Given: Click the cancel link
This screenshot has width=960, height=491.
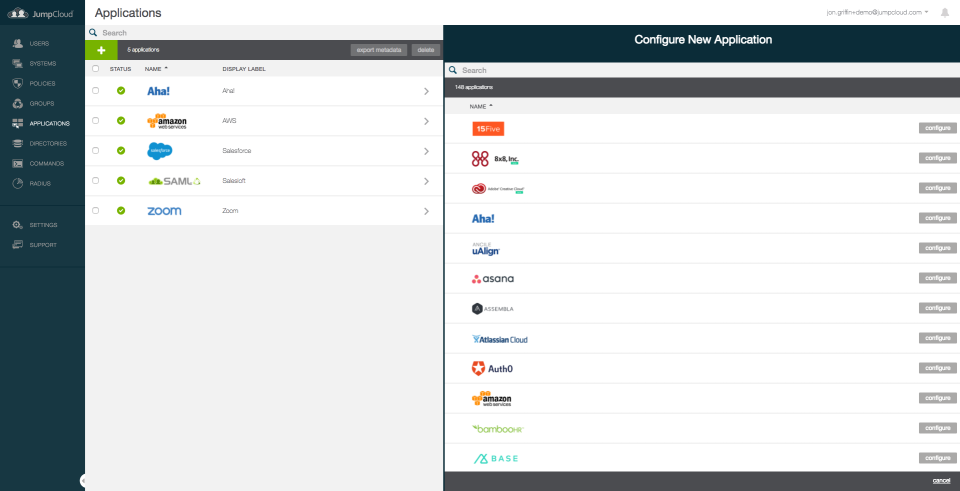Looking at the screenshot, I should click(x=941, y=480).
